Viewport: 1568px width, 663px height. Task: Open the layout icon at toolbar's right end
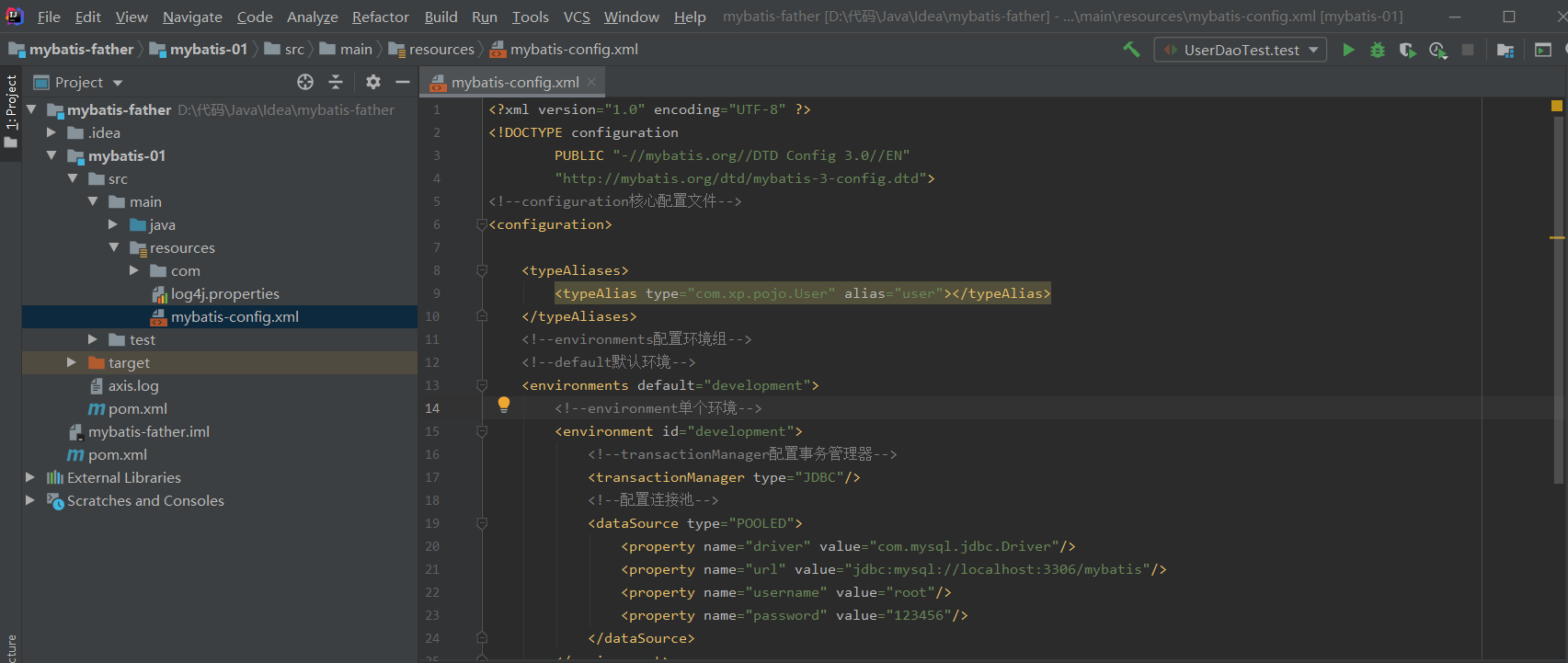1543,50
